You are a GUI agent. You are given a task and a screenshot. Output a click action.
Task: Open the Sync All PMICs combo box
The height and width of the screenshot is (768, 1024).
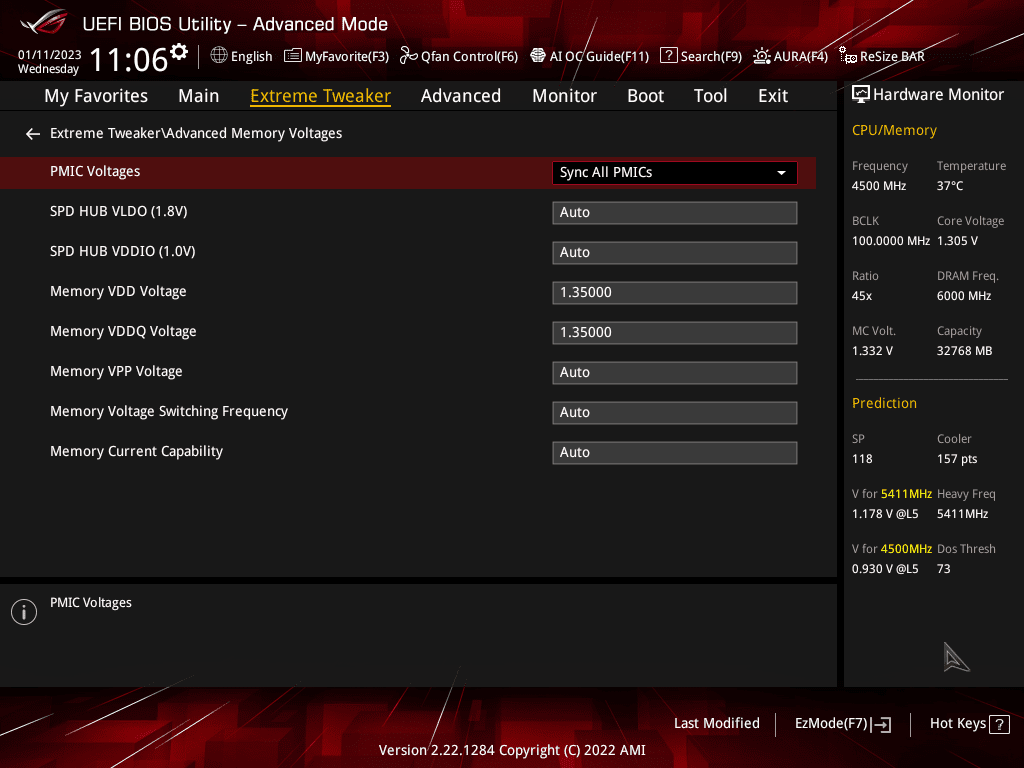[675, 173]
